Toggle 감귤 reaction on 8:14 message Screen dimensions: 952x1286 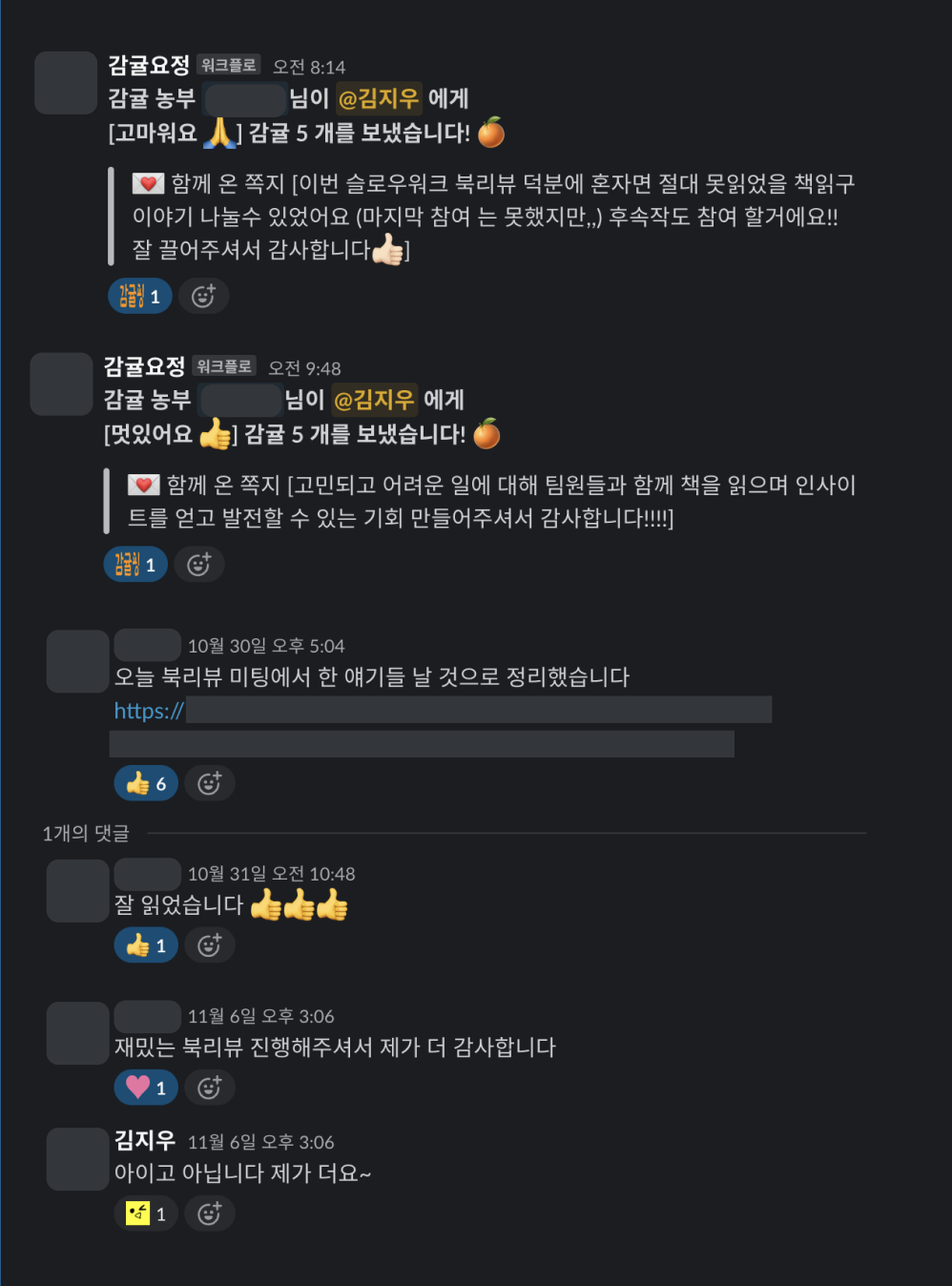point(140,297)
